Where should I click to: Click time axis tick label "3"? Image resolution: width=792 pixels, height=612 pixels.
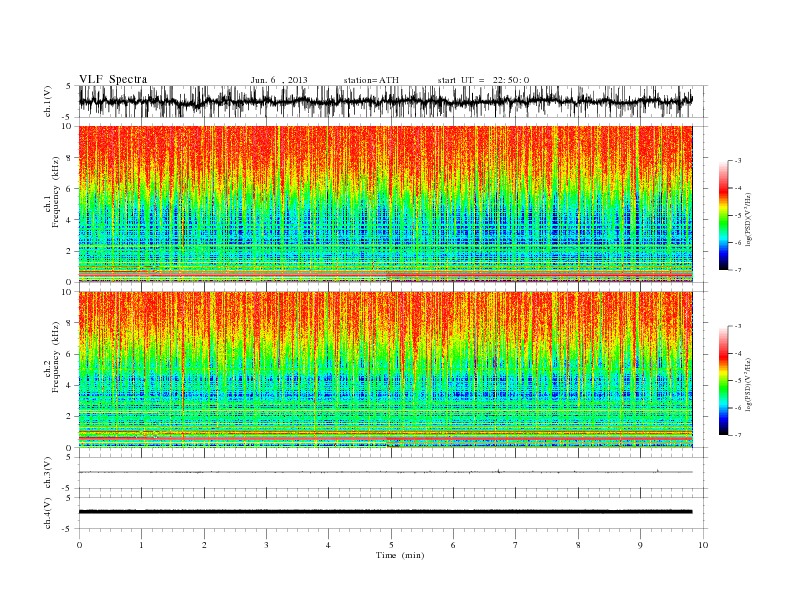coord(267,545)
